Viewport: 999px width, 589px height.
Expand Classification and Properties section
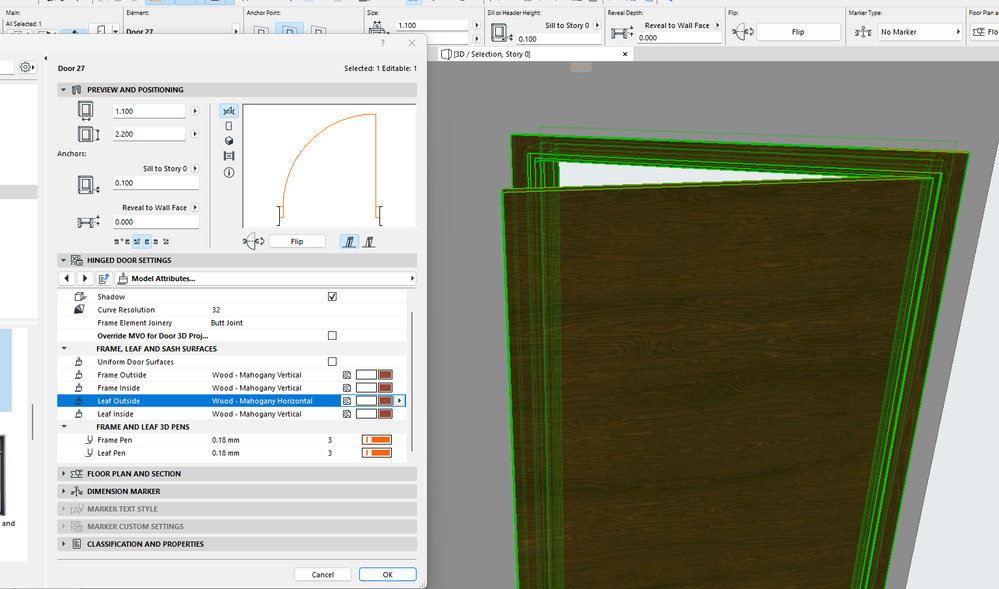coord(145,544)
